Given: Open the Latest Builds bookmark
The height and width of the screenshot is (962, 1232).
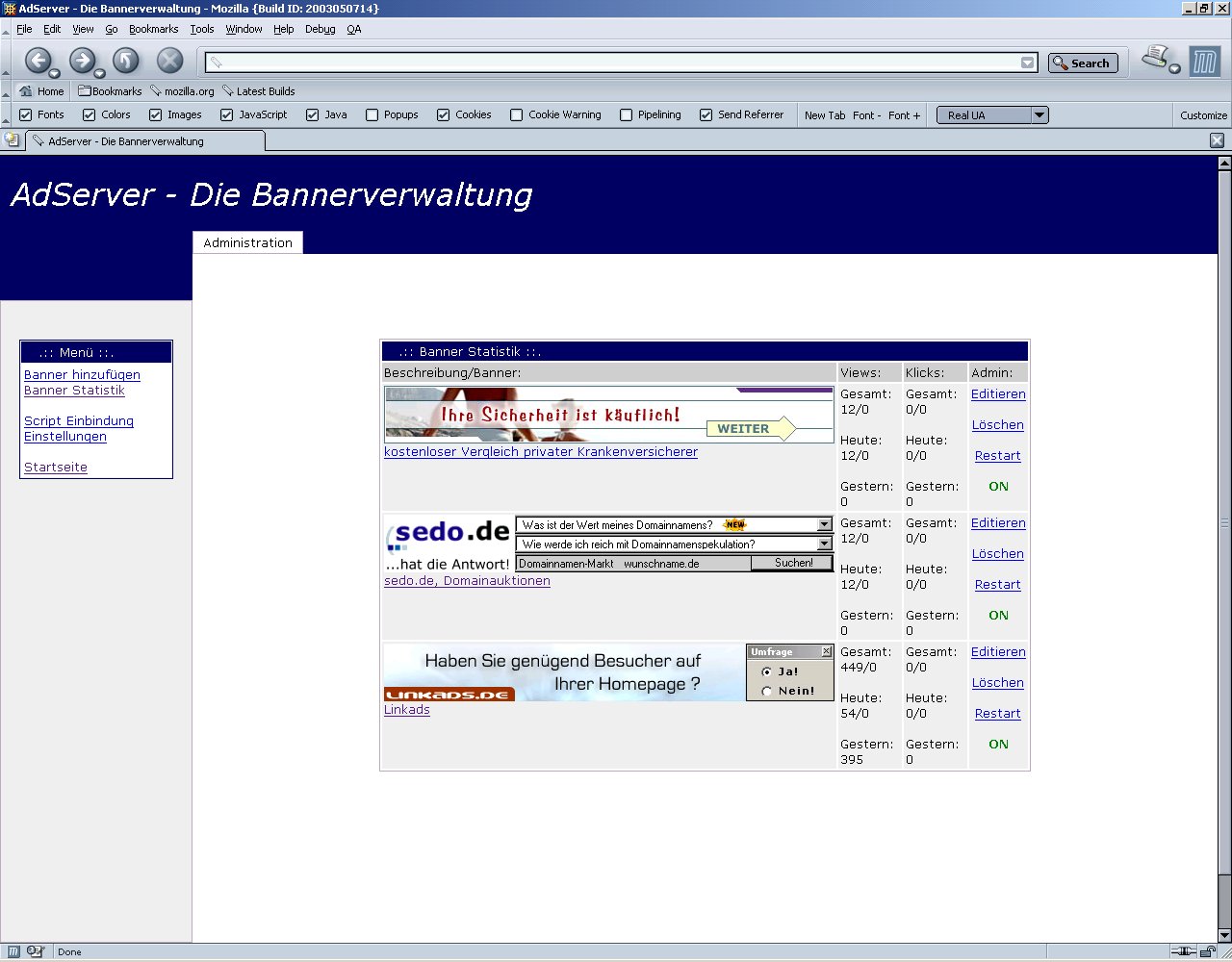Looking at the screenshot, I should pos(258,91).
